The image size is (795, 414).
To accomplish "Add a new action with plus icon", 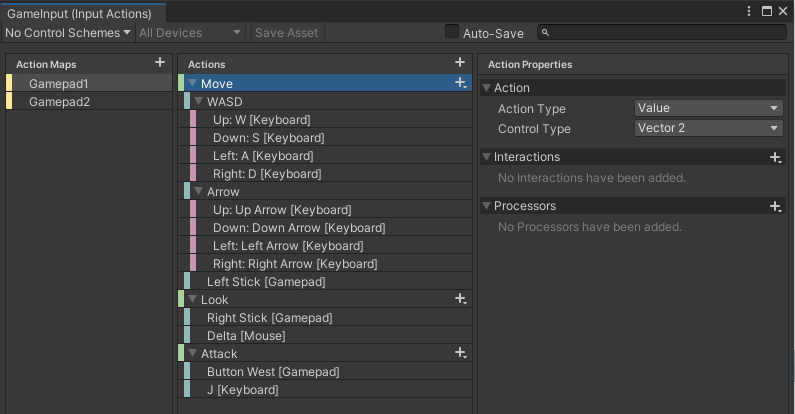I will (460, 63).
